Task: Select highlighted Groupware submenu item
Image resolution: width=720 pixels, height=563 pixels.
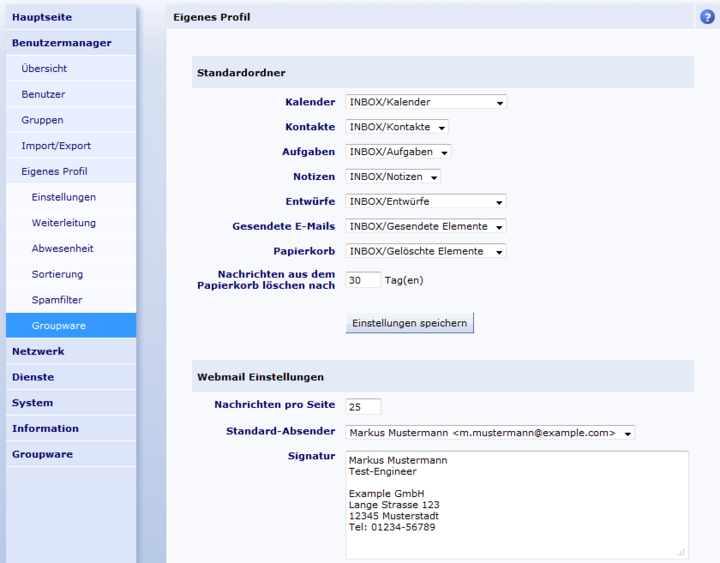Action: coord(71,326)
